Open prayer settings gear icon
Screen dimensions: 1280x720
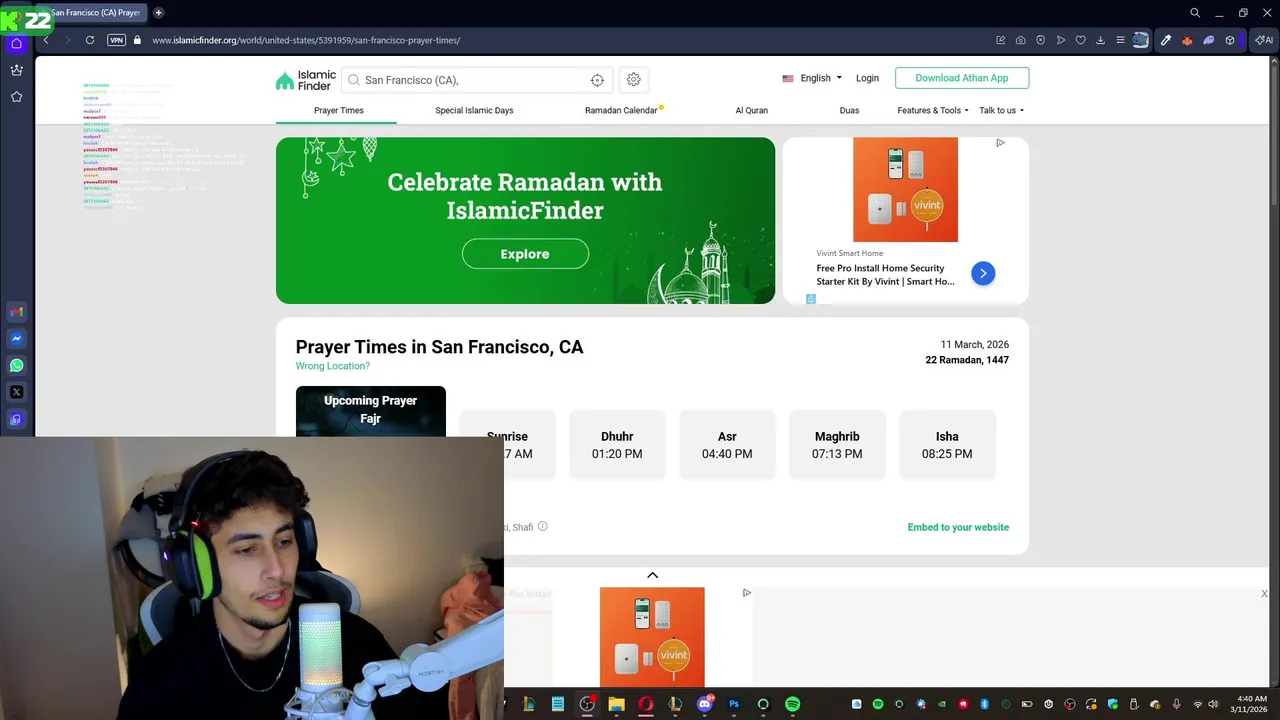pos(633,79)
